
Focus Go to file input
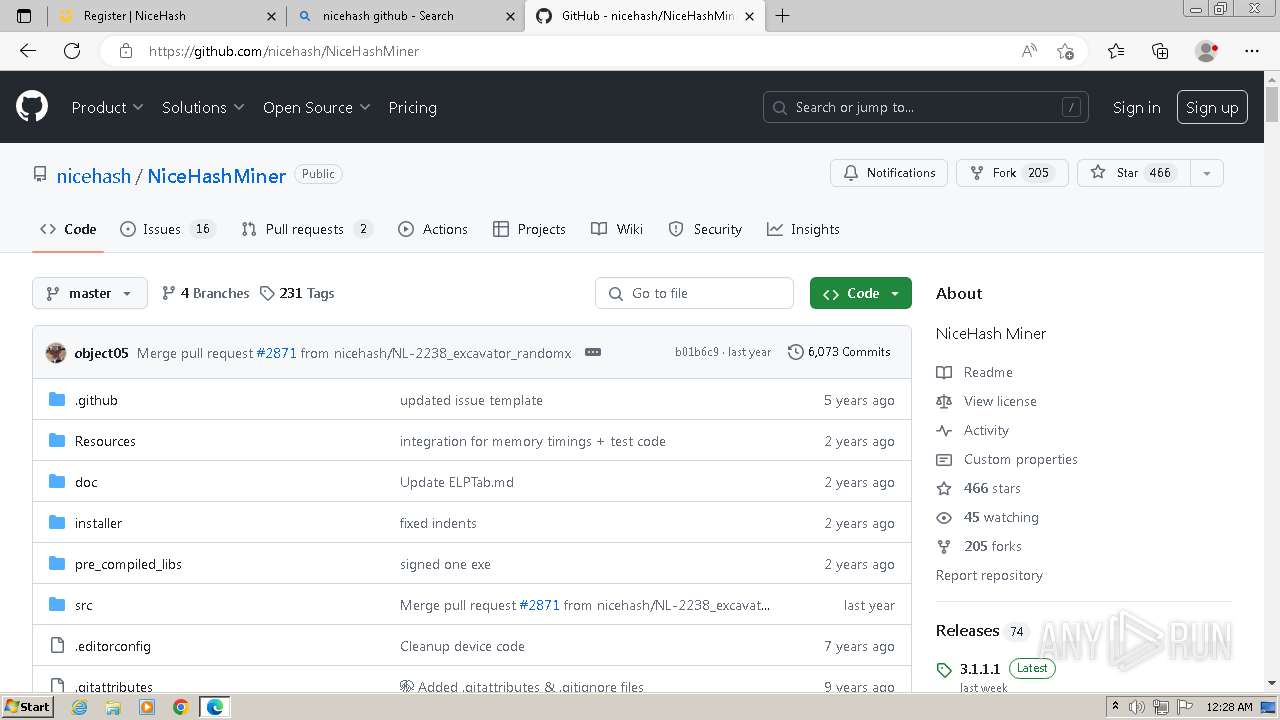pyautogui.click(x=694, y=293)
